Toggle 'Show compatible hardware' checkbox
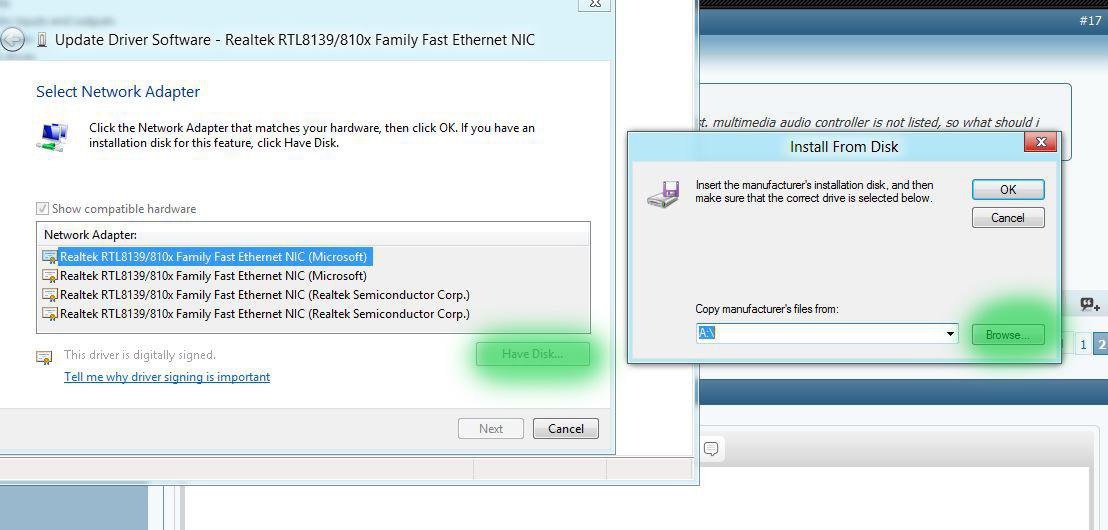The height and width of the screenshot is (530, 1108). [x=42, y=209]
